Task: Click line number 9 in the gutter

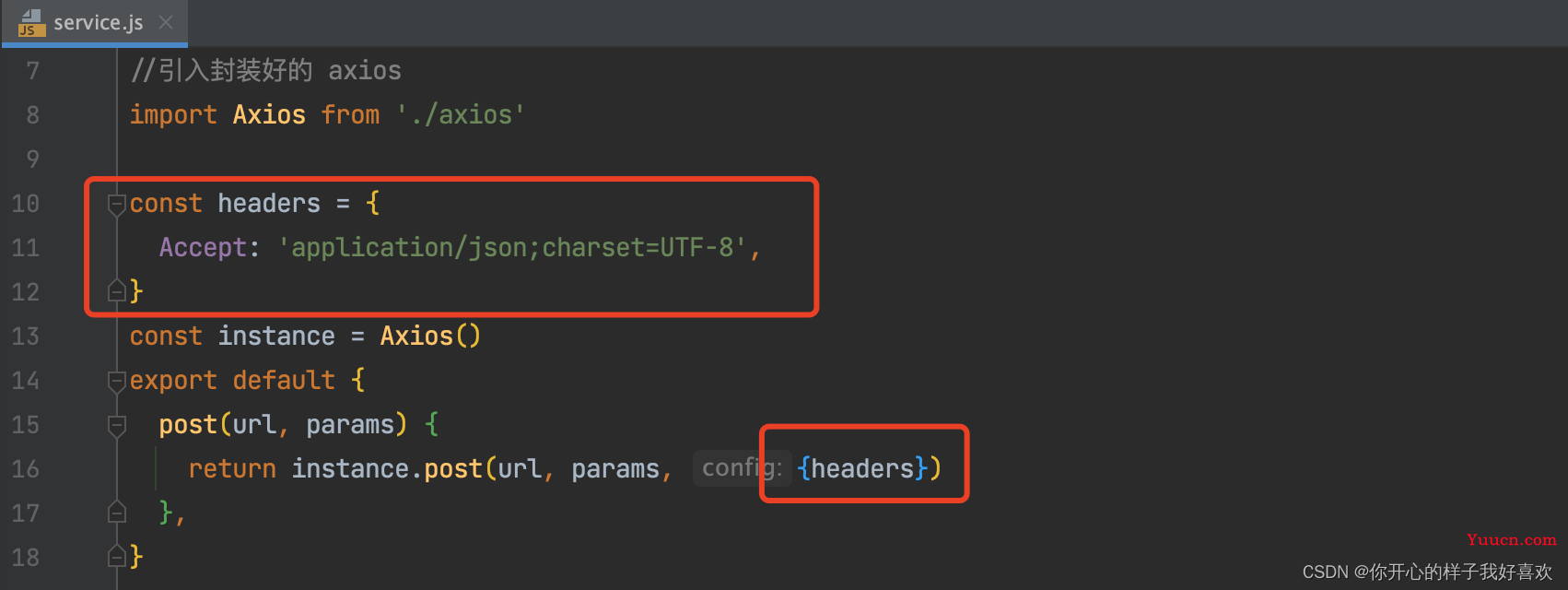Action: pyautogui.click(x=32, y=159)
